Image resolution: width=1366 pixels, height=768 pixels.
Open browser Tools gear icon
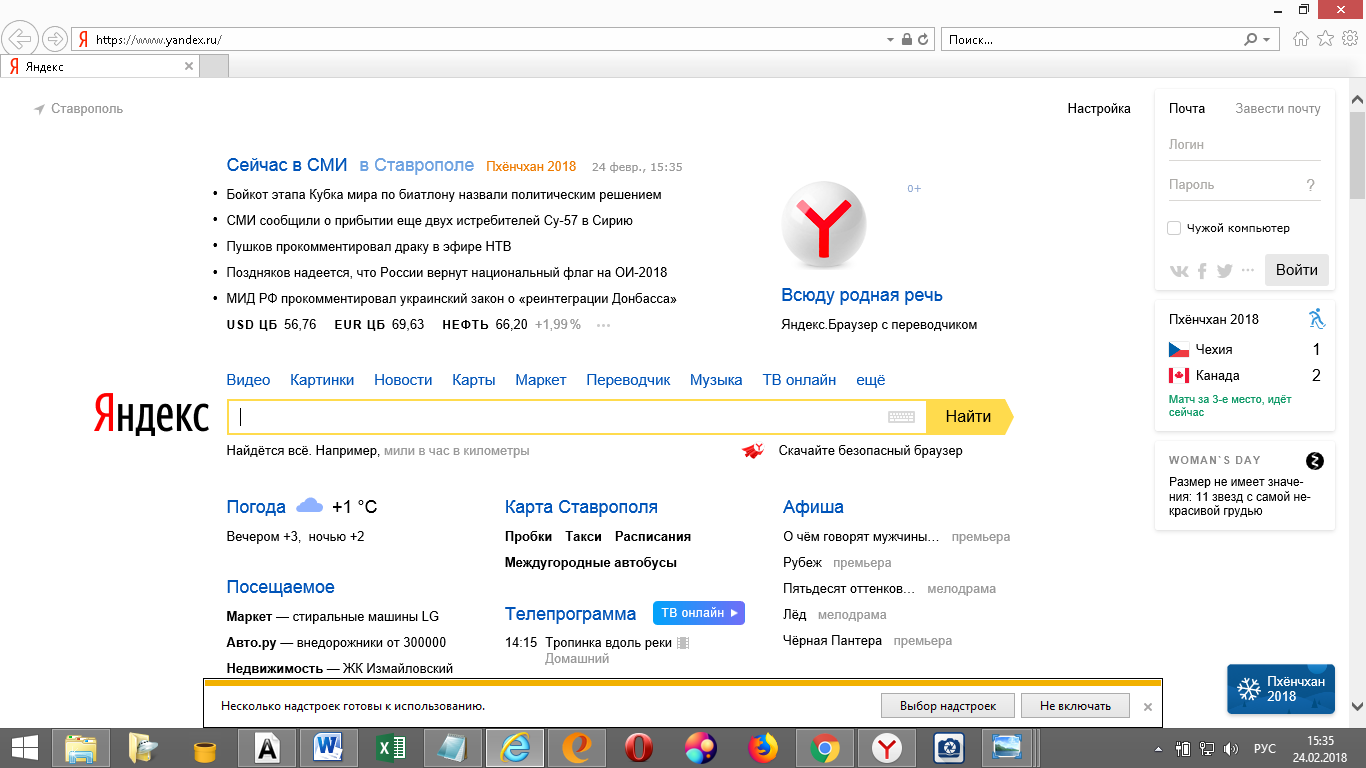(1349, 39)
